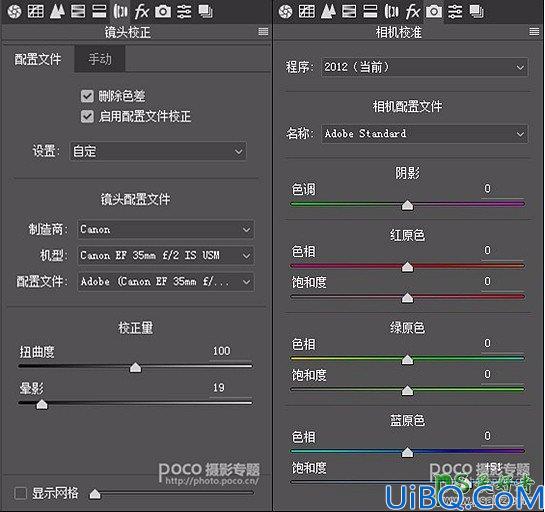Open Tone Curve icon in Lens Corrections panel
Image resolution: width=545 pixels, height=512 pixels.
[35, 11]
